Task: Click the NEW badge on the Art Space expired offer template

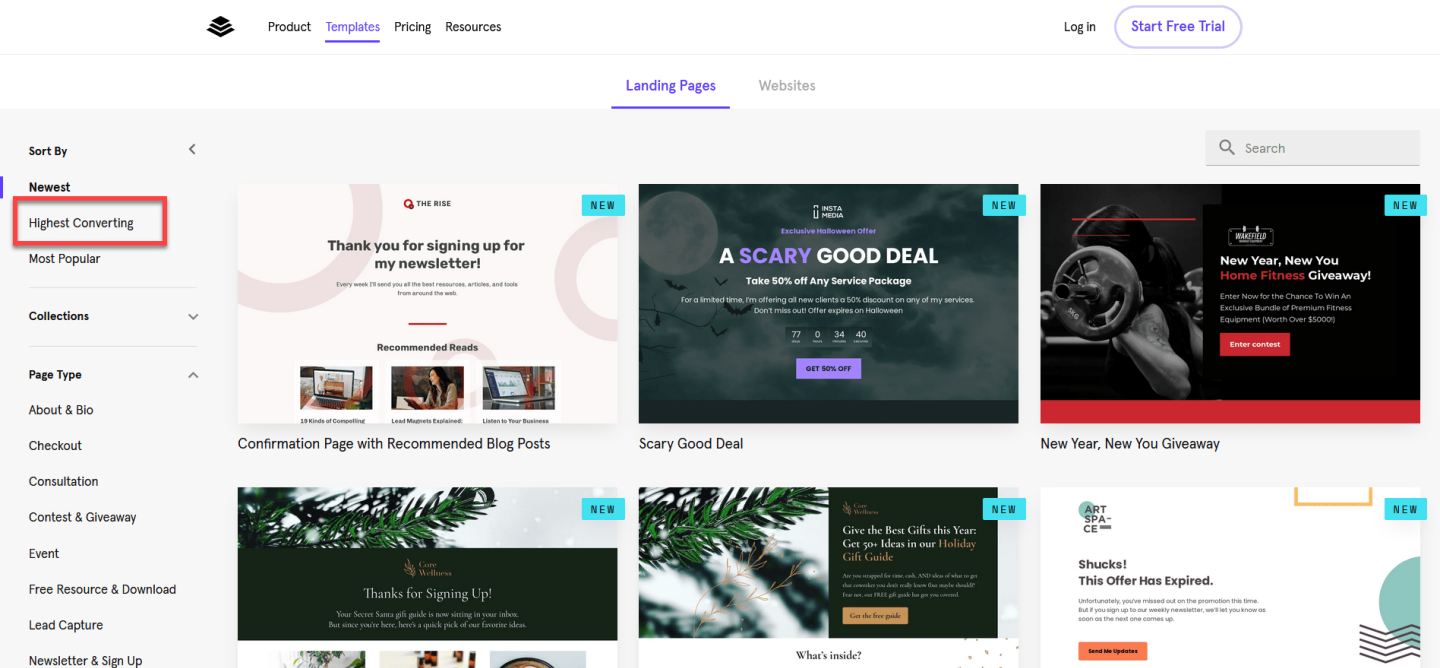Action: click(x=1405, y=509)
